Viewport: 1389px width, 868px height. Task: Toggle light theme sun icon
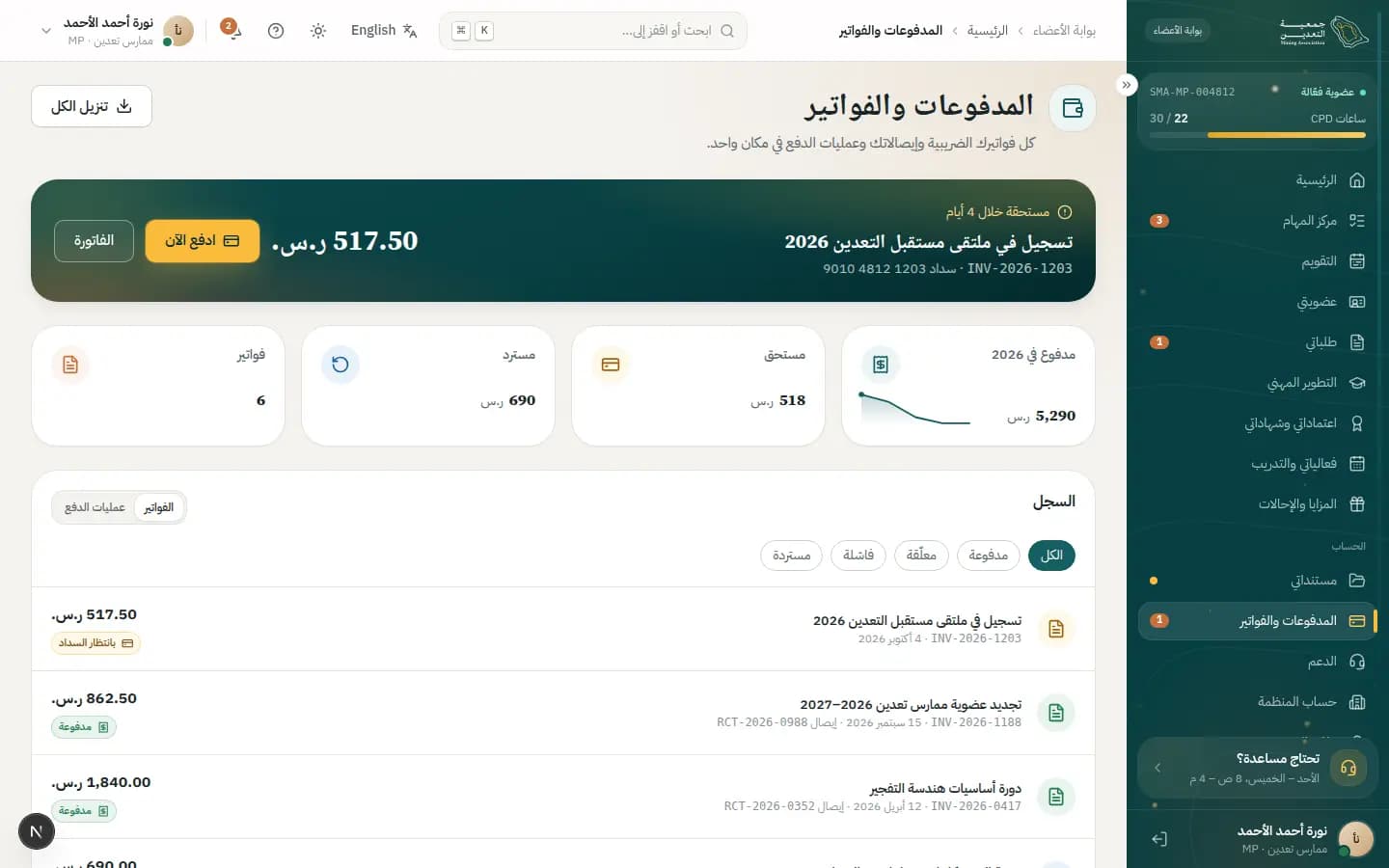[x=318, y=31]
